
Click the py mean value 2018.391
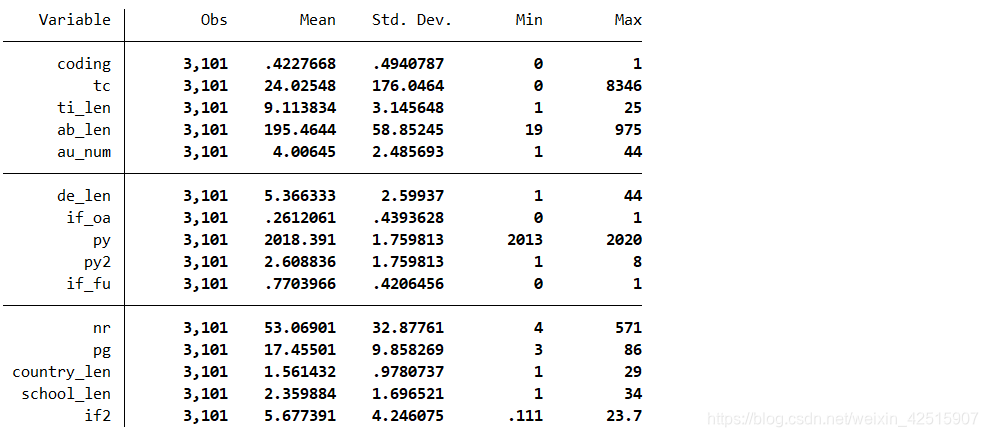tap(300, 241)
